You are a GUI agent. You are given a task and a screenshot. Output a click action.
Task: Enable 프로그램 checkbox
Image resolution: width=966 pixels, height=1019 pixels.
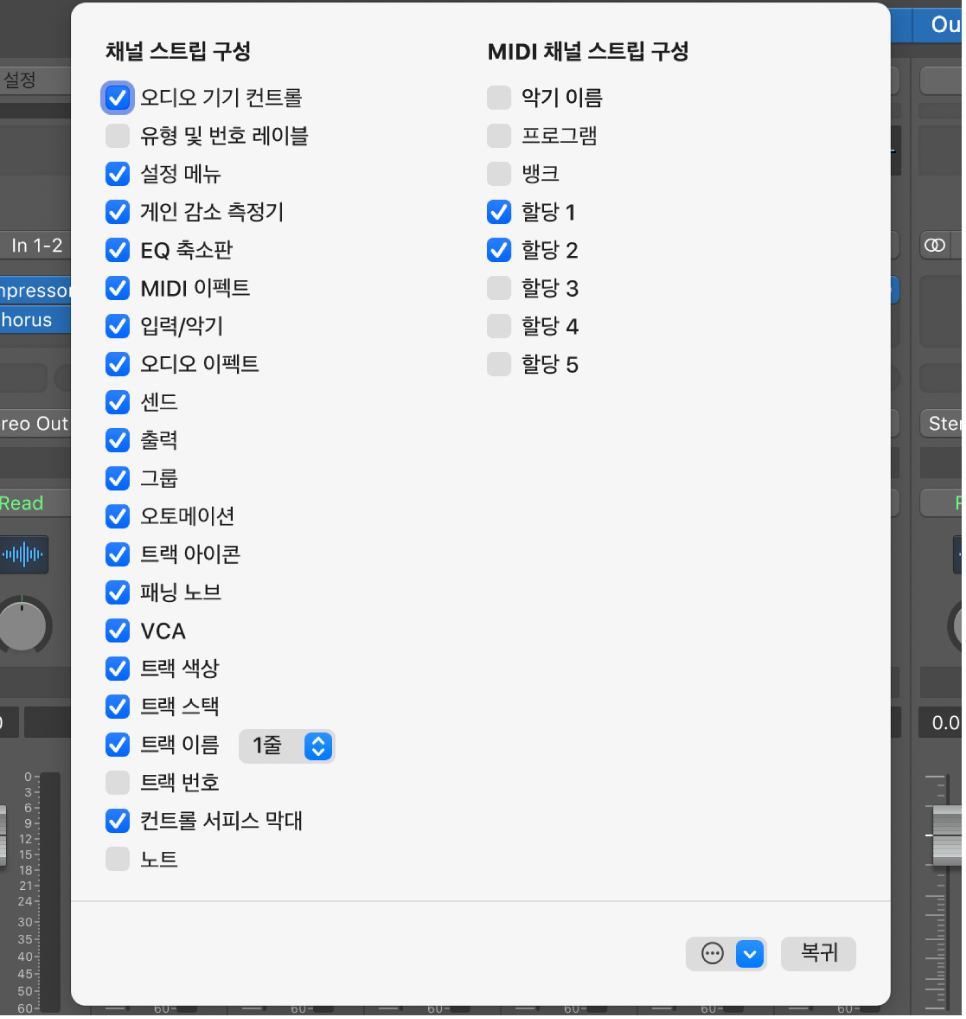[x=499, y=136]
